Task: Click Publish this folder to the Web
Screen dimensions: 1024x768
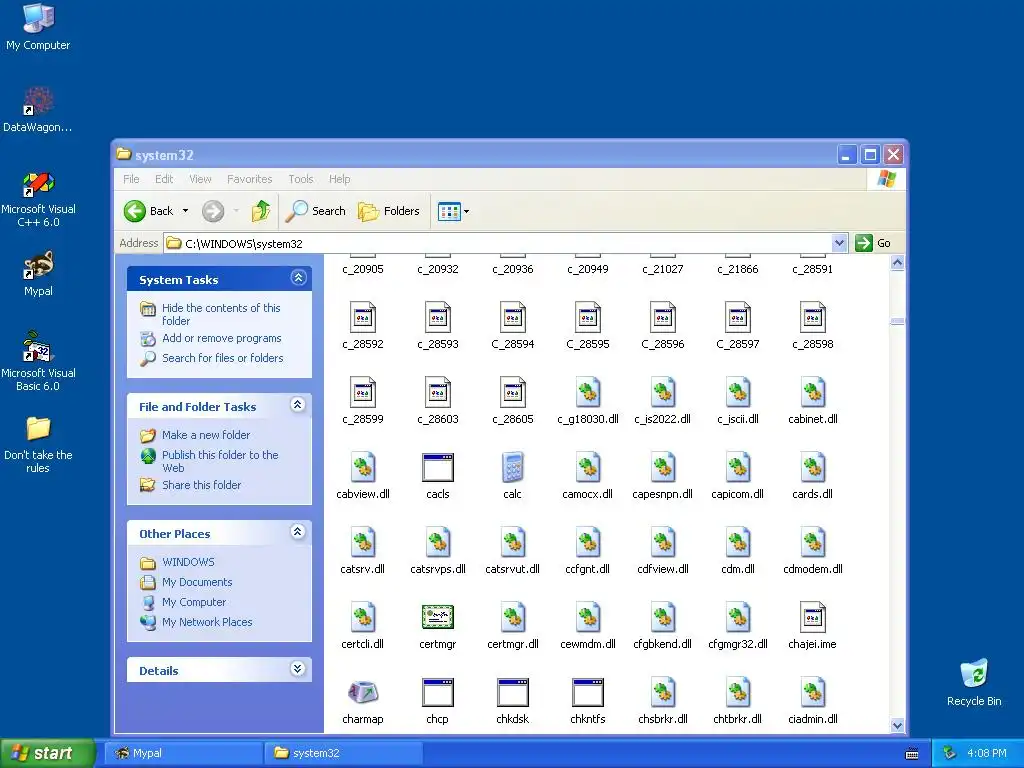Action: click(220, 461)
